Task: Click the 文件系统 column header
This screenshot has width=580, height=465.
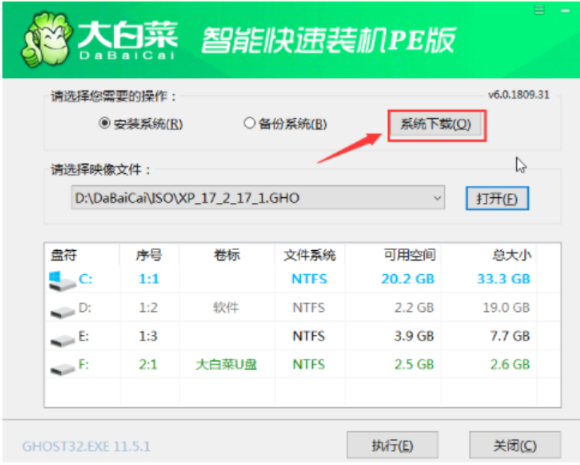Action: [x=310, y=255]
